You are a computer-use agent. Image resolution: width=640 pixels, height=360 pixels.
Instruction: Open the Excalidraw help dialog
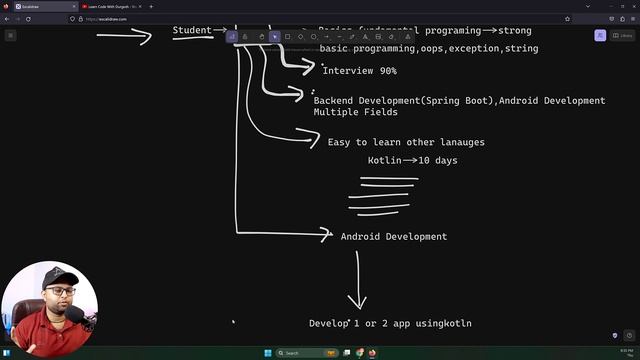point(629,336)
